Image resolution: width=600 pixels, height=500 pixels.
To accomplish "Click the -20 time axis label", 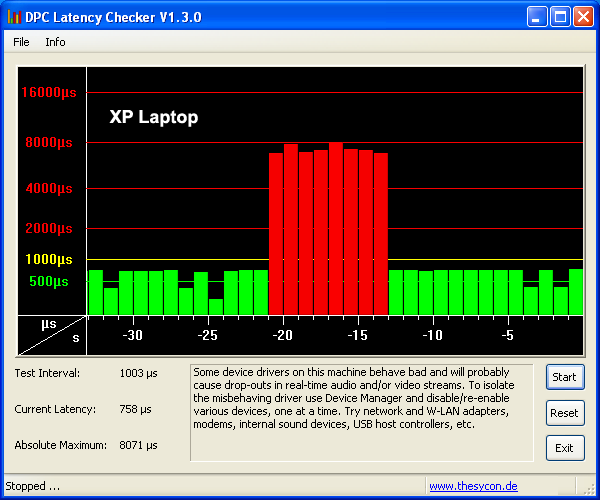I will [282, 335].
